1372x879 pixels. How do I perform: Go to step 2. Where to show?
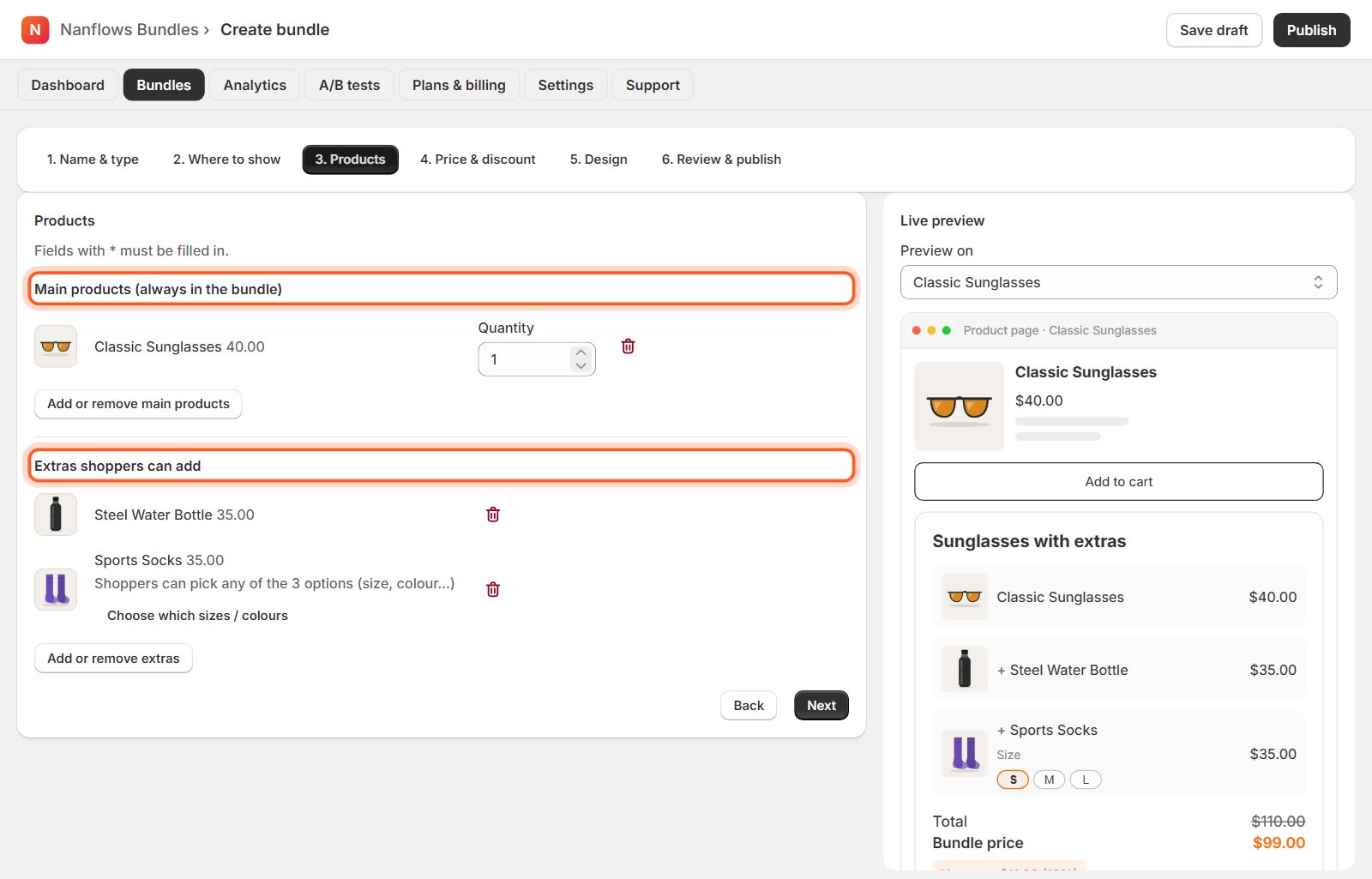tap(226, 160)
